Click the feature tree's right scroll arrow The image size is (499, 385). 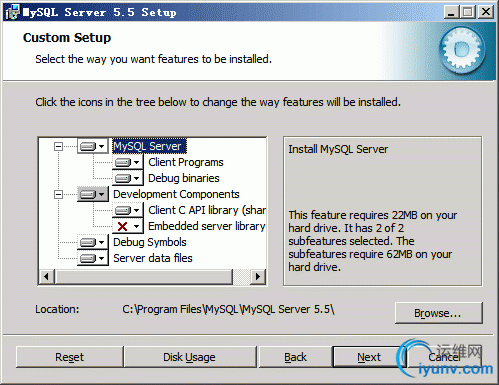pyautogui.click(x=258, y=277)
